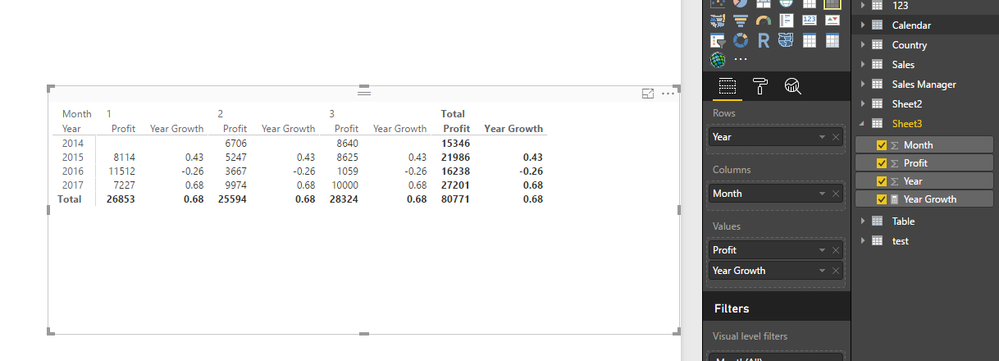999x361 pixels.
Task: Open dropdown for Year in Rows
Action: click(823, 137)
